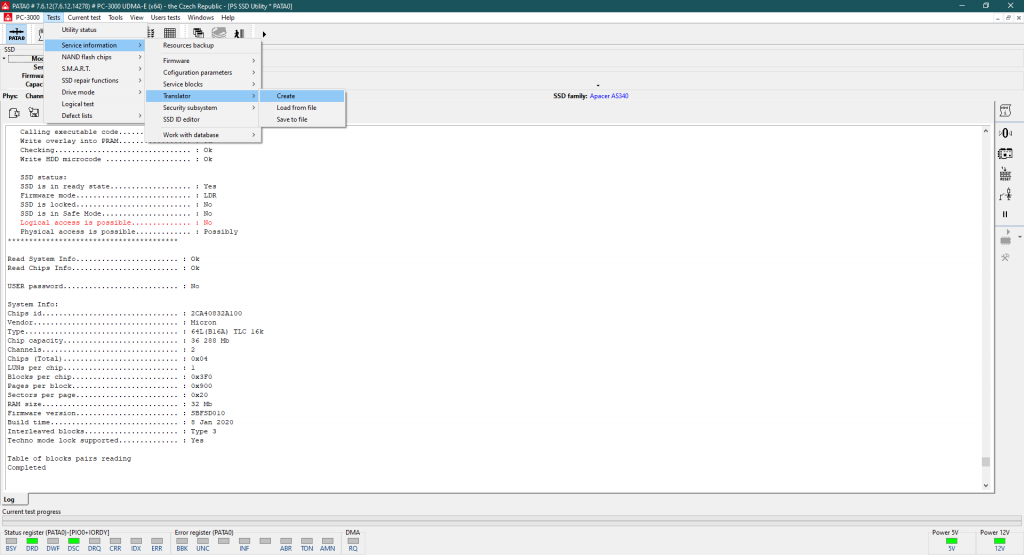Click the Current test progress bar
Viewport: 1024px width, 555px height.
point(500,521)
